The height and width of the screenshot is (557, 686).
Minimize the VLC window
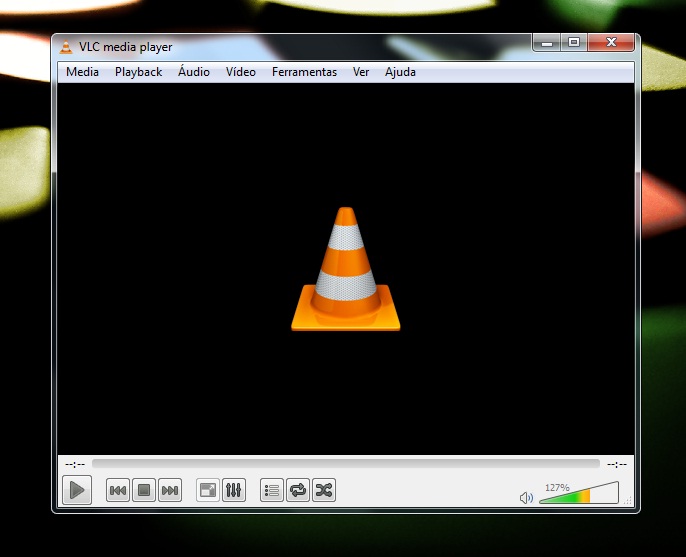(546, 42)
